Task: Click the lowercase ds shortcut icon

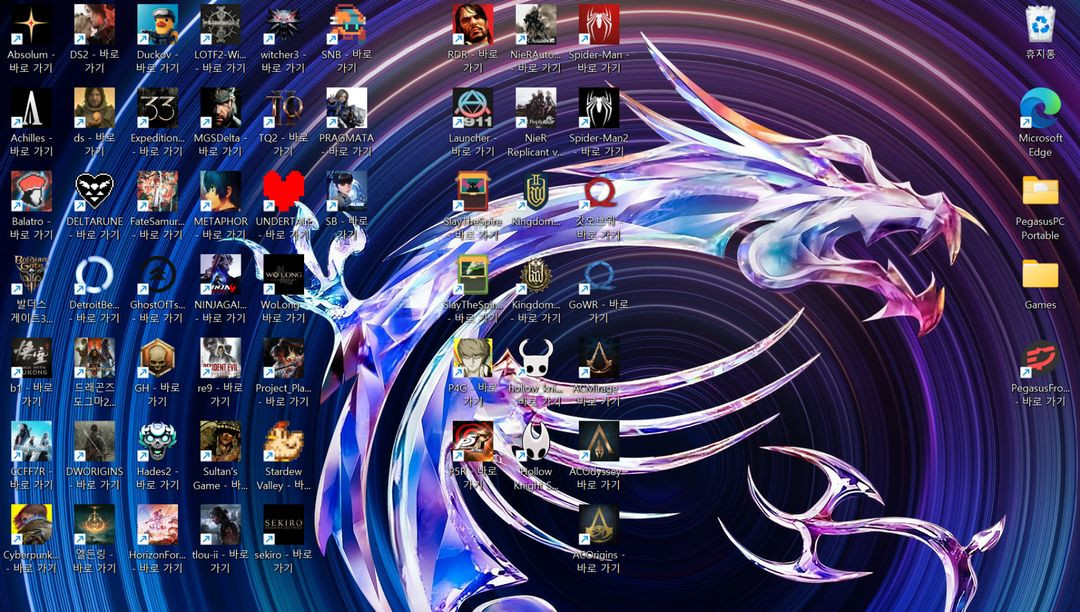Action: [x=94, y=108]
